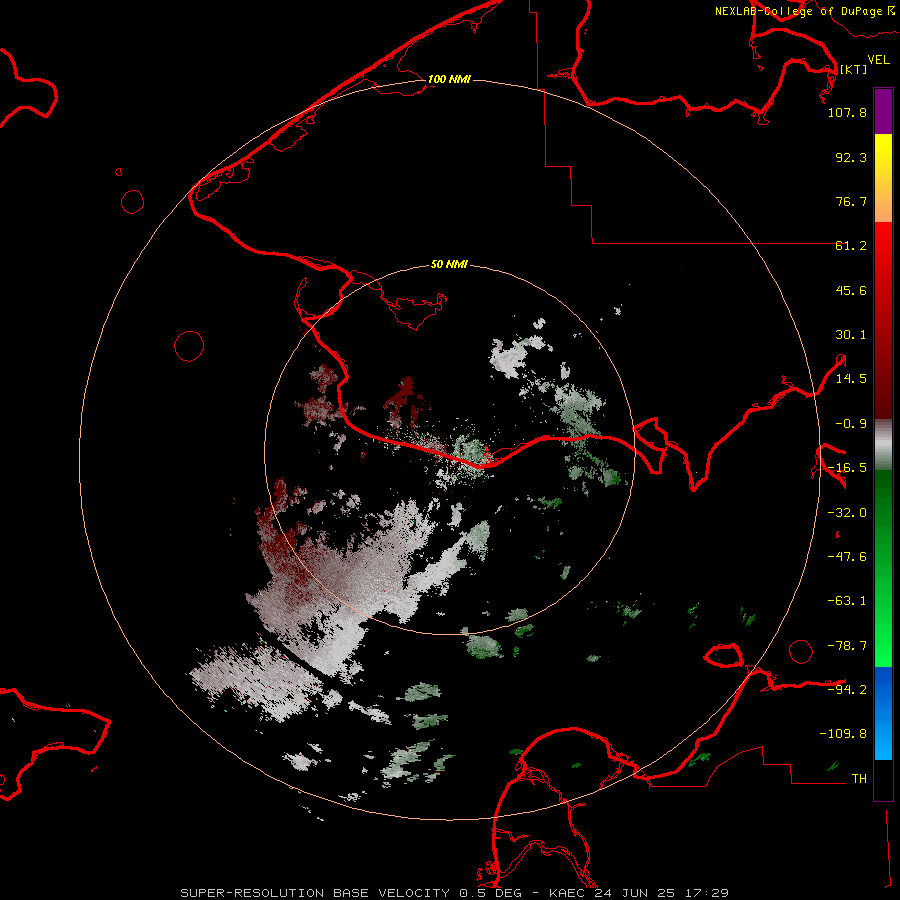Click the 50 NMI range ring label
The image size is (900, 900).
(x=449, y=265)
